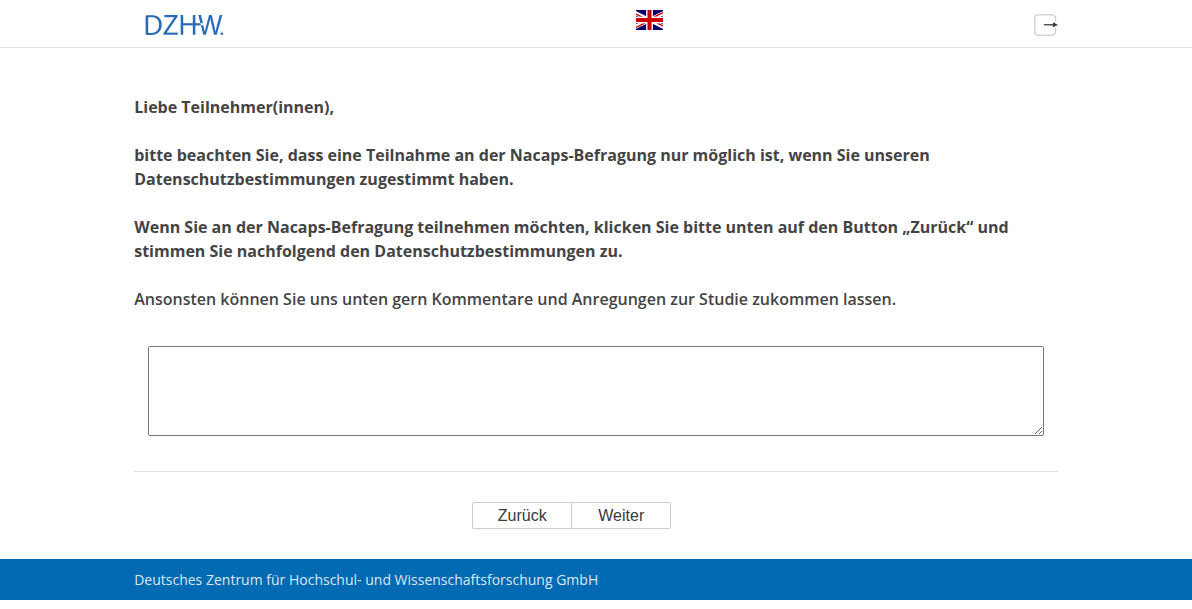The image size is (1192, 609).
Task: Click the paragraph starting "Wenn Sie an der Nacaps-Befragung"
Action: click(x=571, y=239)
